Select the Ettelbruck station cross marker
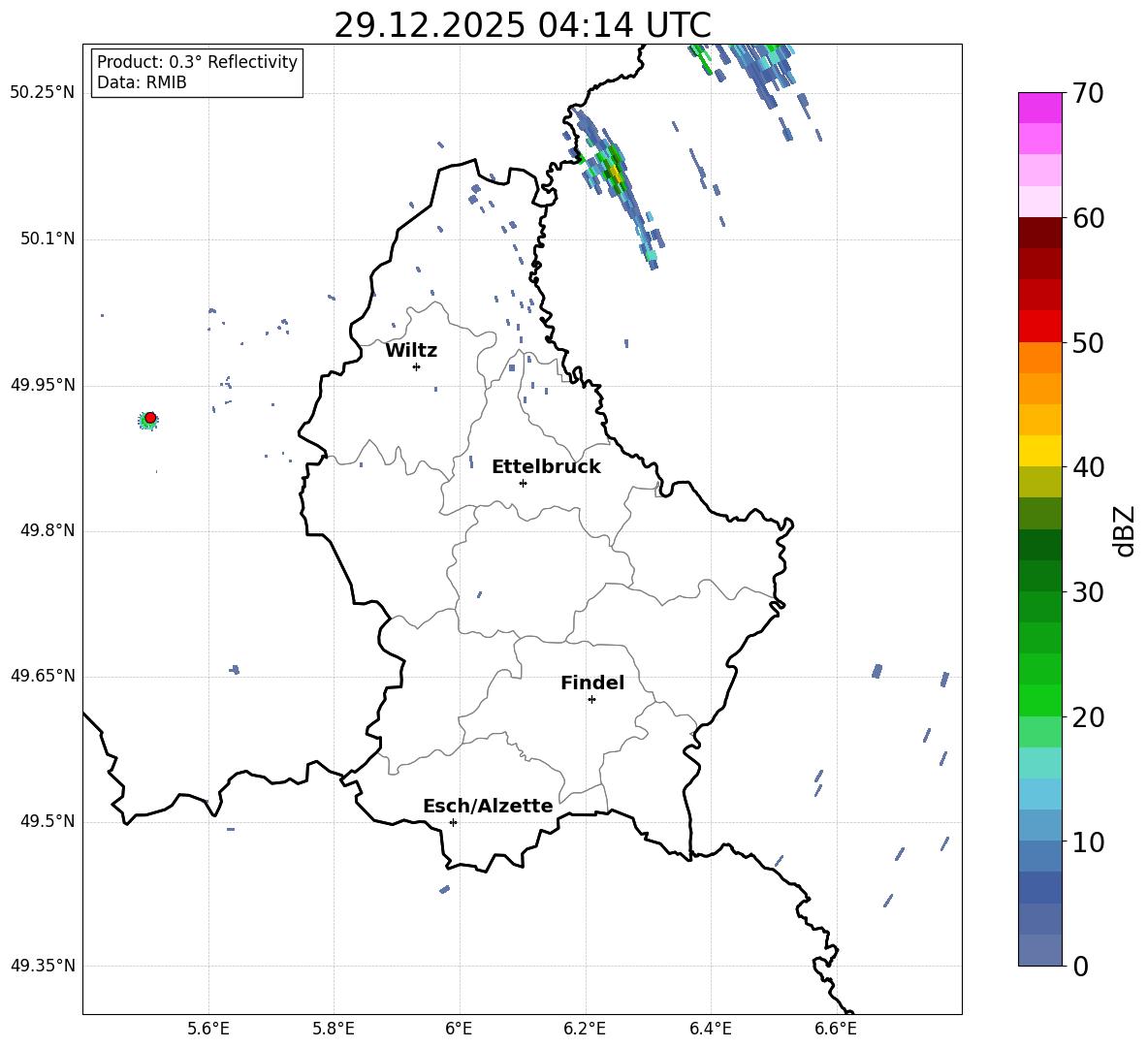Viewport: 1148px width, 1048px height. [x=523, y=483]
